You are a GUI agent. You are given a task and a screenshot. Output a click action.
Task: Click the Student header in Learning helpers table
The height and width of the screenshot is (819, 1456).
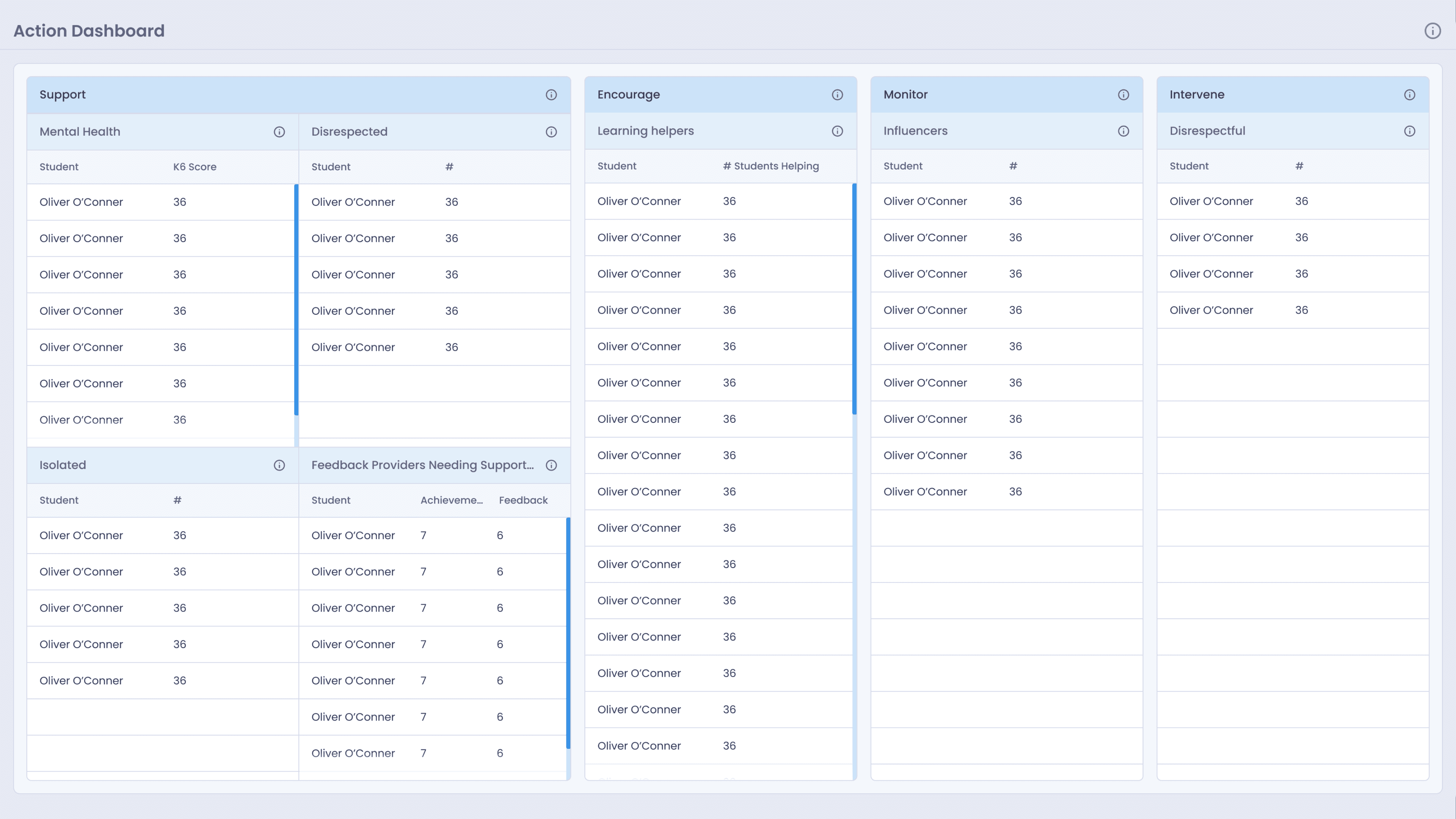617,166
